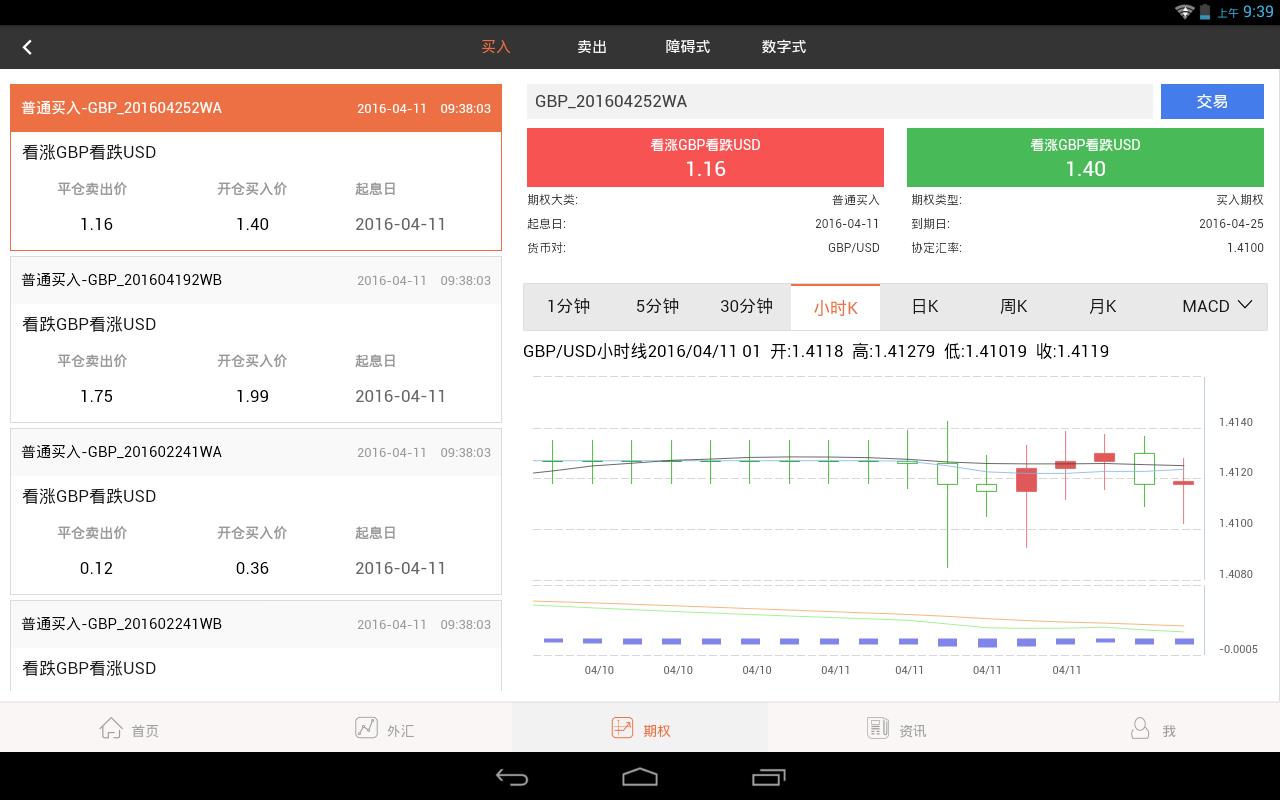Screen dimensions: 1280x800
Task: Tap the 协定汇率 1.4100 value
Action: 1245,248
